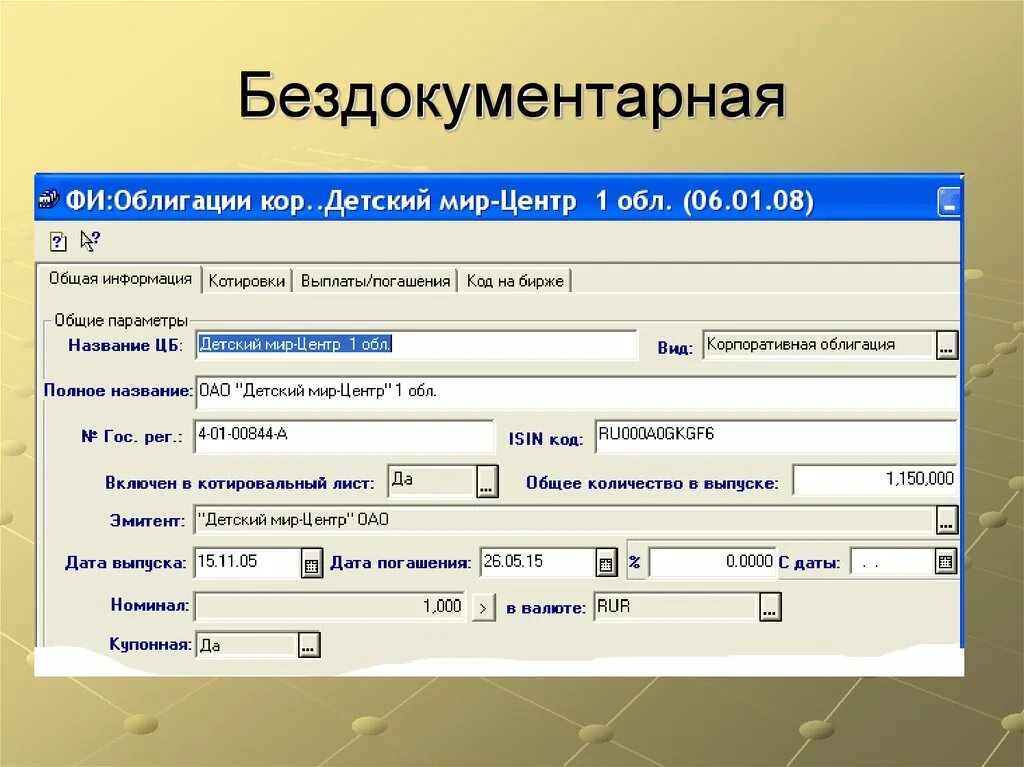1024x767 pixels.
Task: Click the Полное название input field
Action: [x=577, y=392]
